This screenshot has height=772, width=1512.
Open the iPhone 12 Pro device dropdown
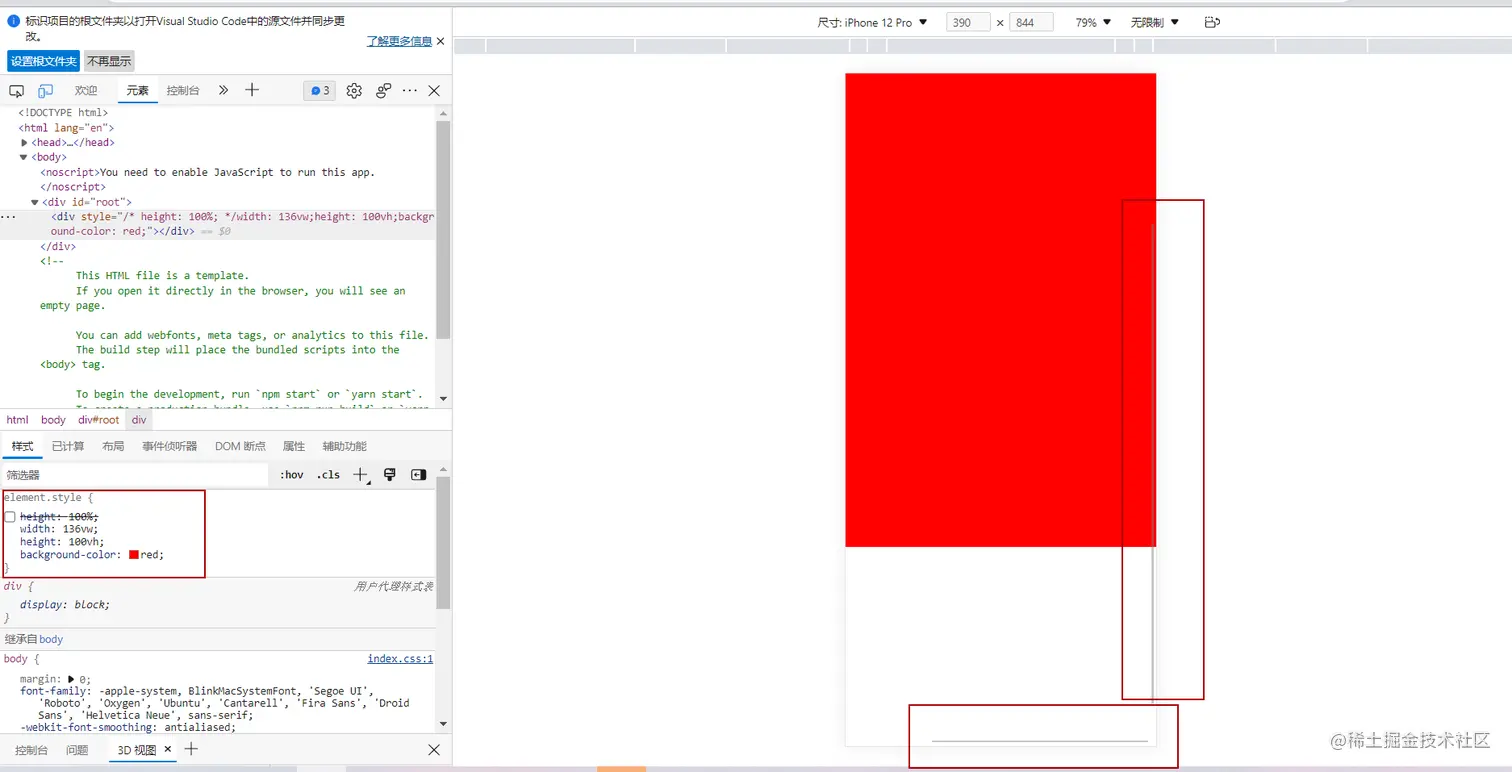click(x=872, y=22)
